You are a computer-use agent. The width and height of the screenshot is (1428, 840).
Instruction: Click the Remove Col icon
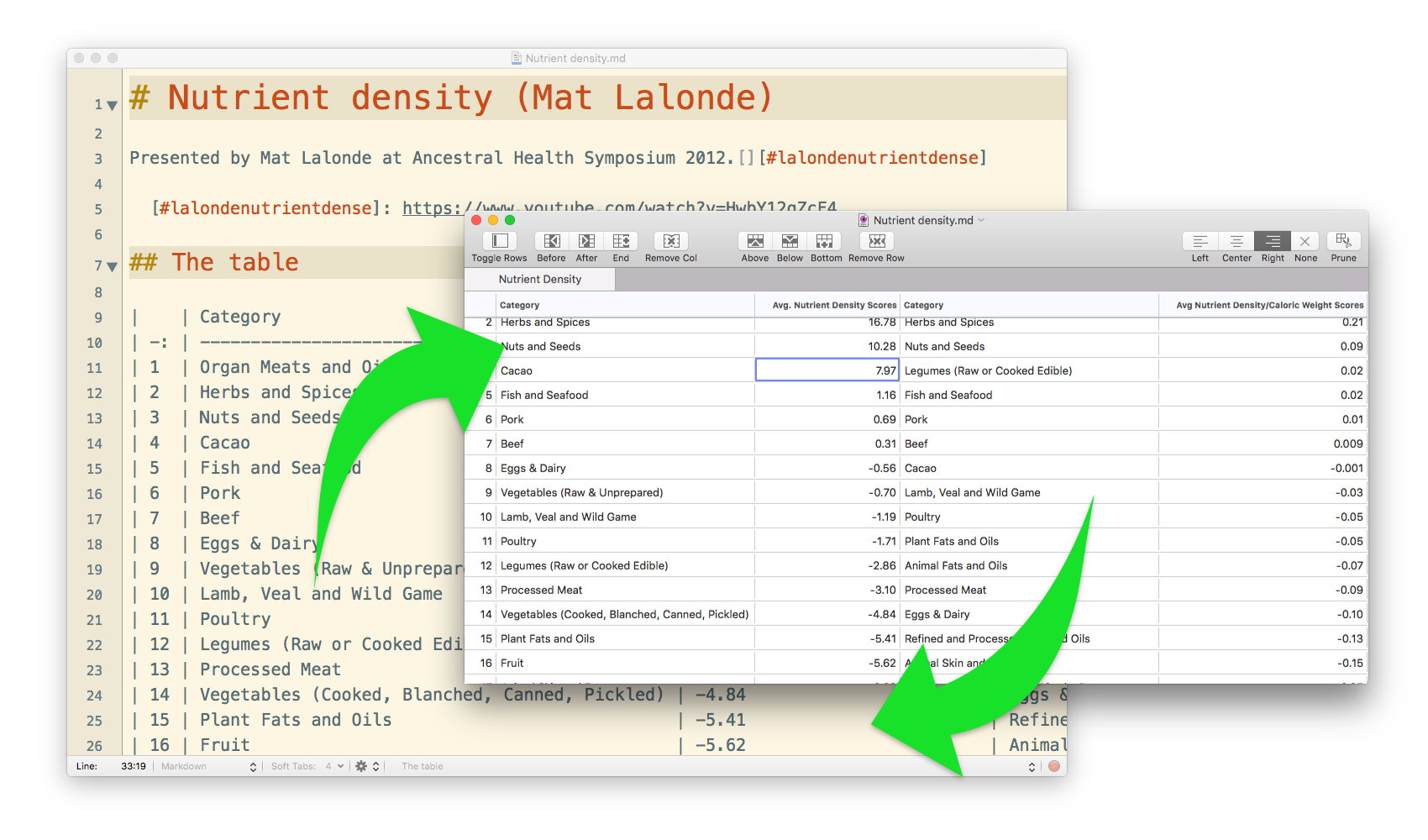[x=671, y=241]
